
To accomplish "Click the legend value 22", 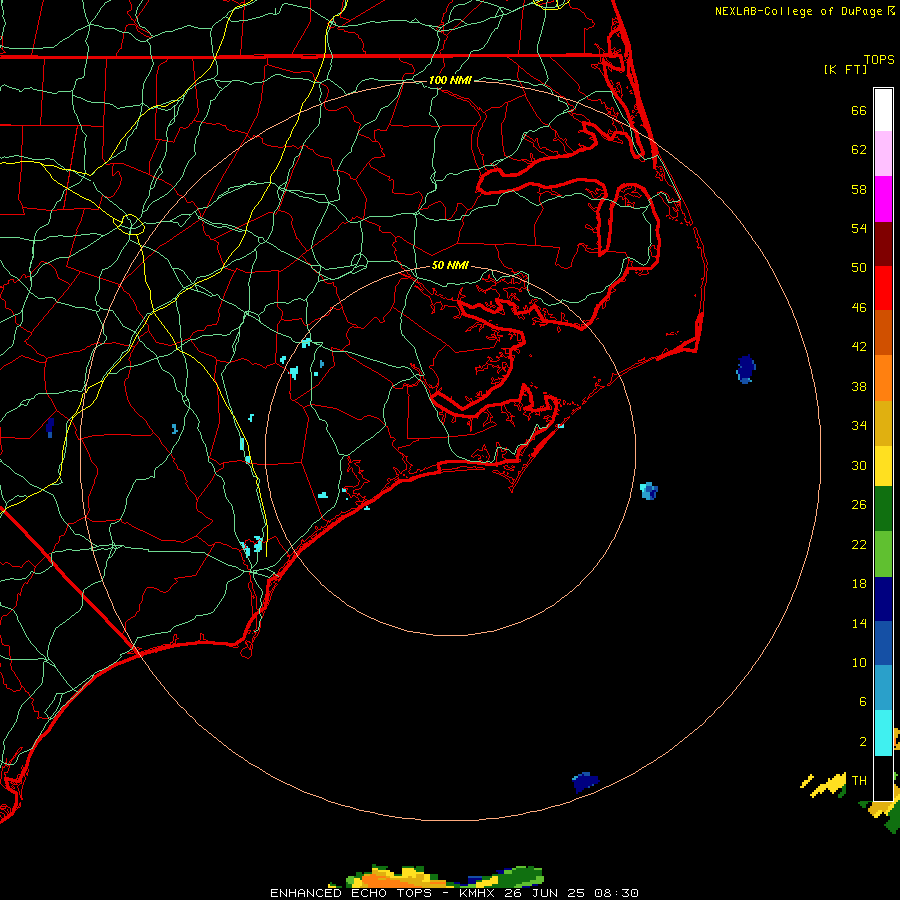I will 859,545.
